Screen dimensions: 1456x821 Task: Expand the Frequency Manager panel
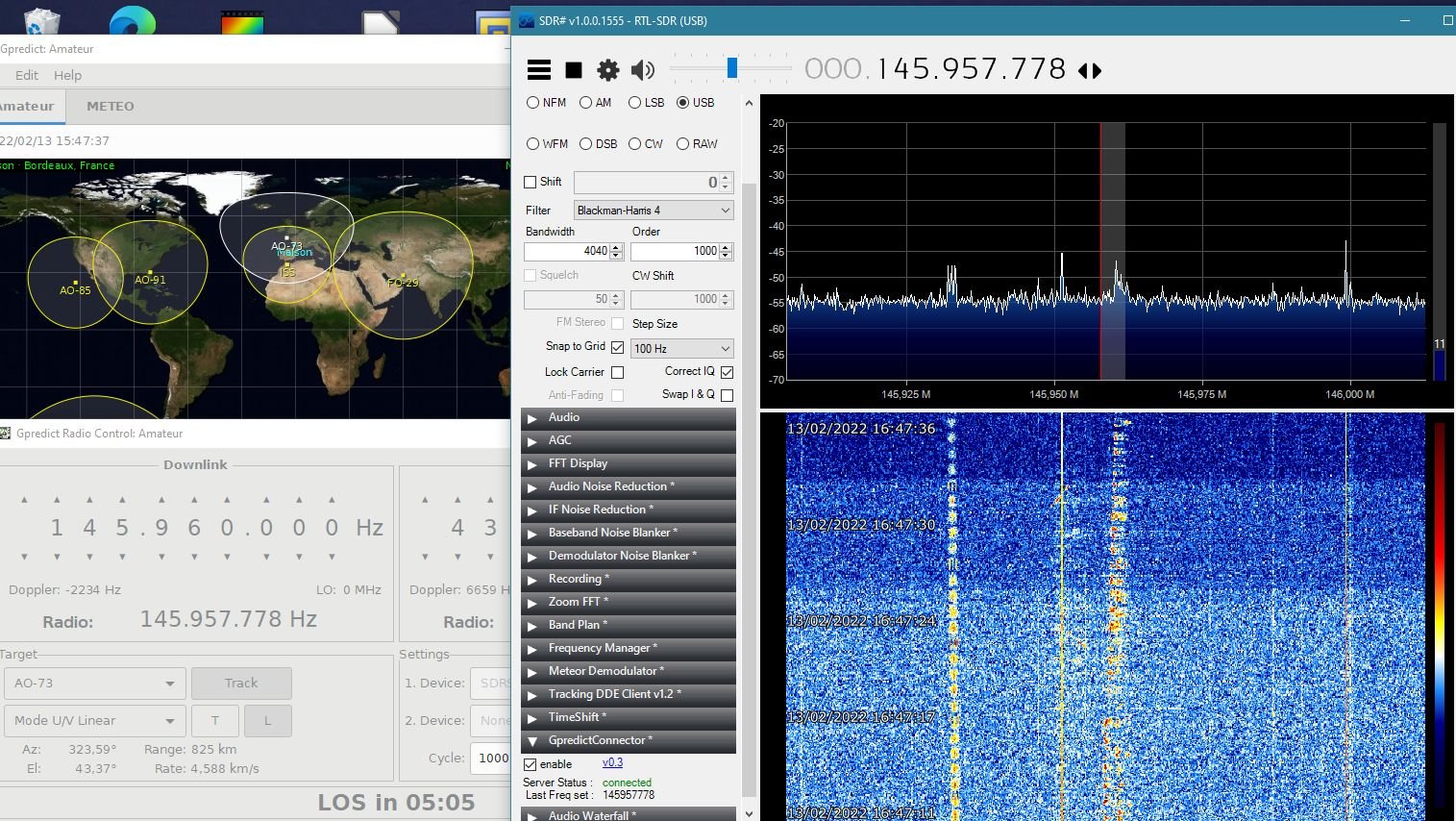coord(629,649)
